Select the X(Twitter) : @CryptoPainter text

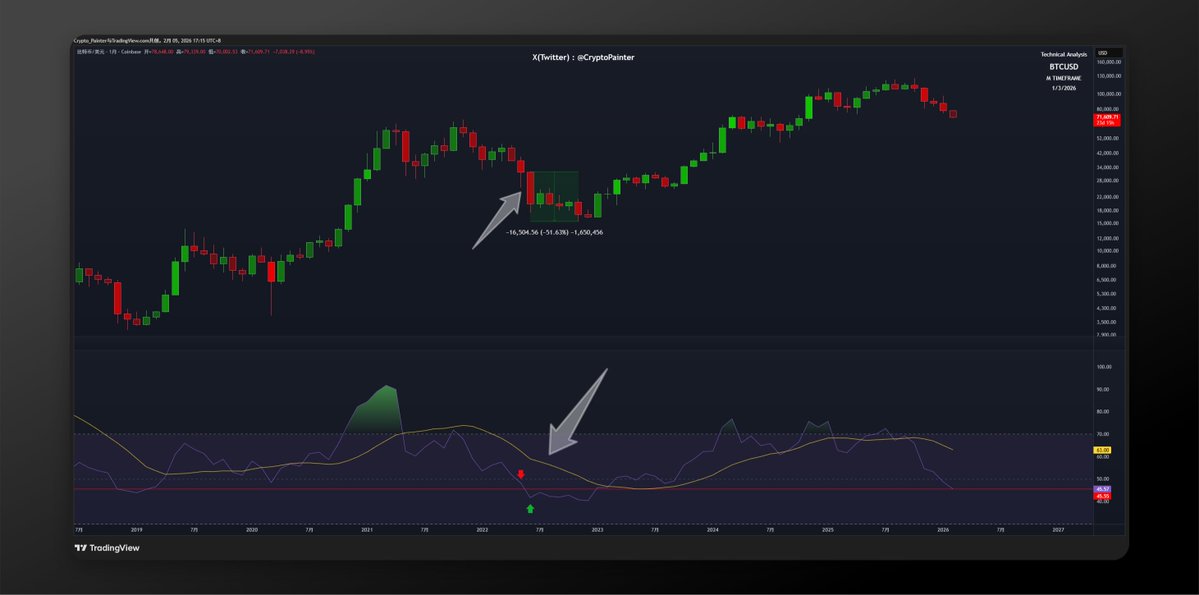(583, 57)
